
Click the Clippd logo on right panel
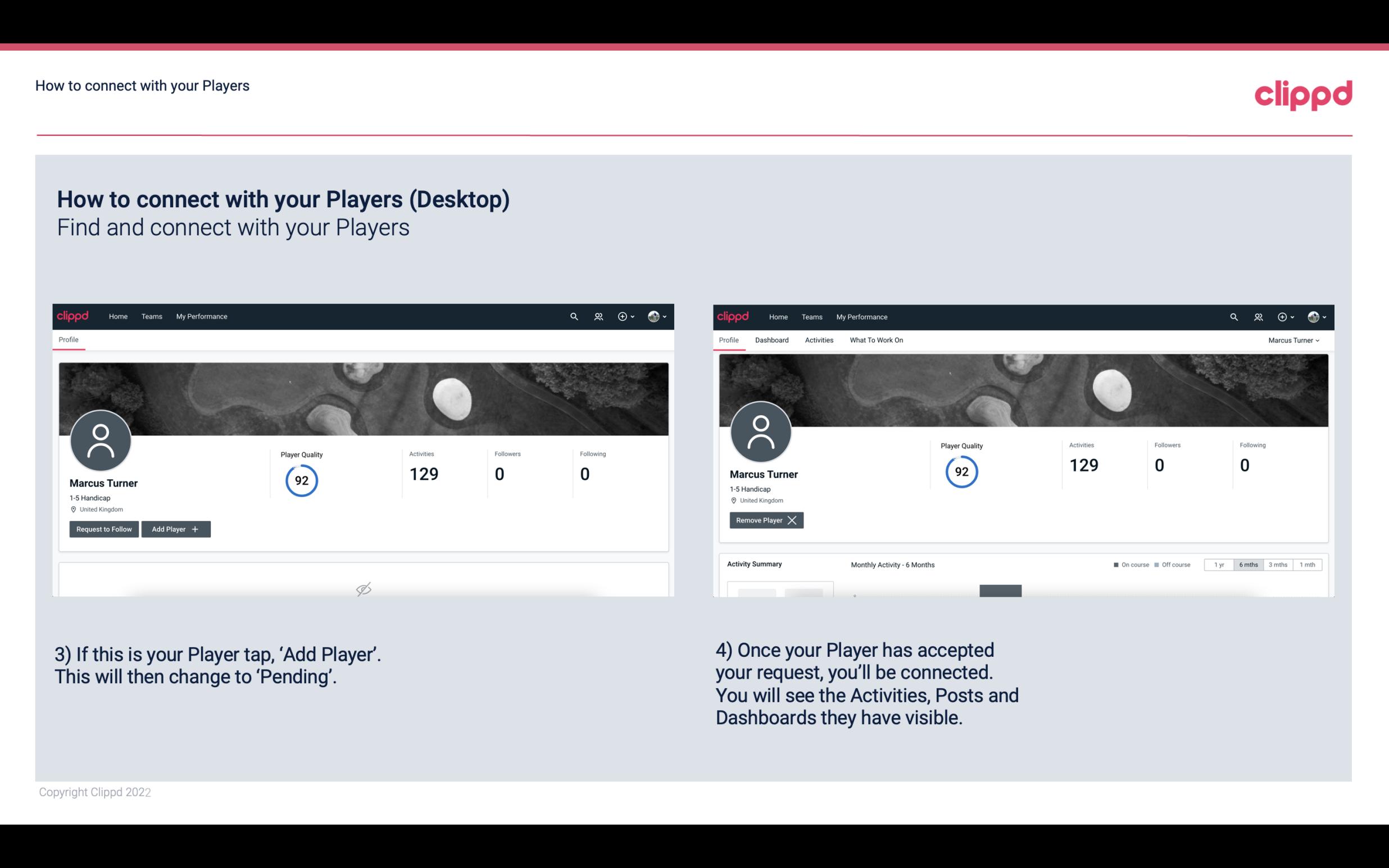[733, 316]
